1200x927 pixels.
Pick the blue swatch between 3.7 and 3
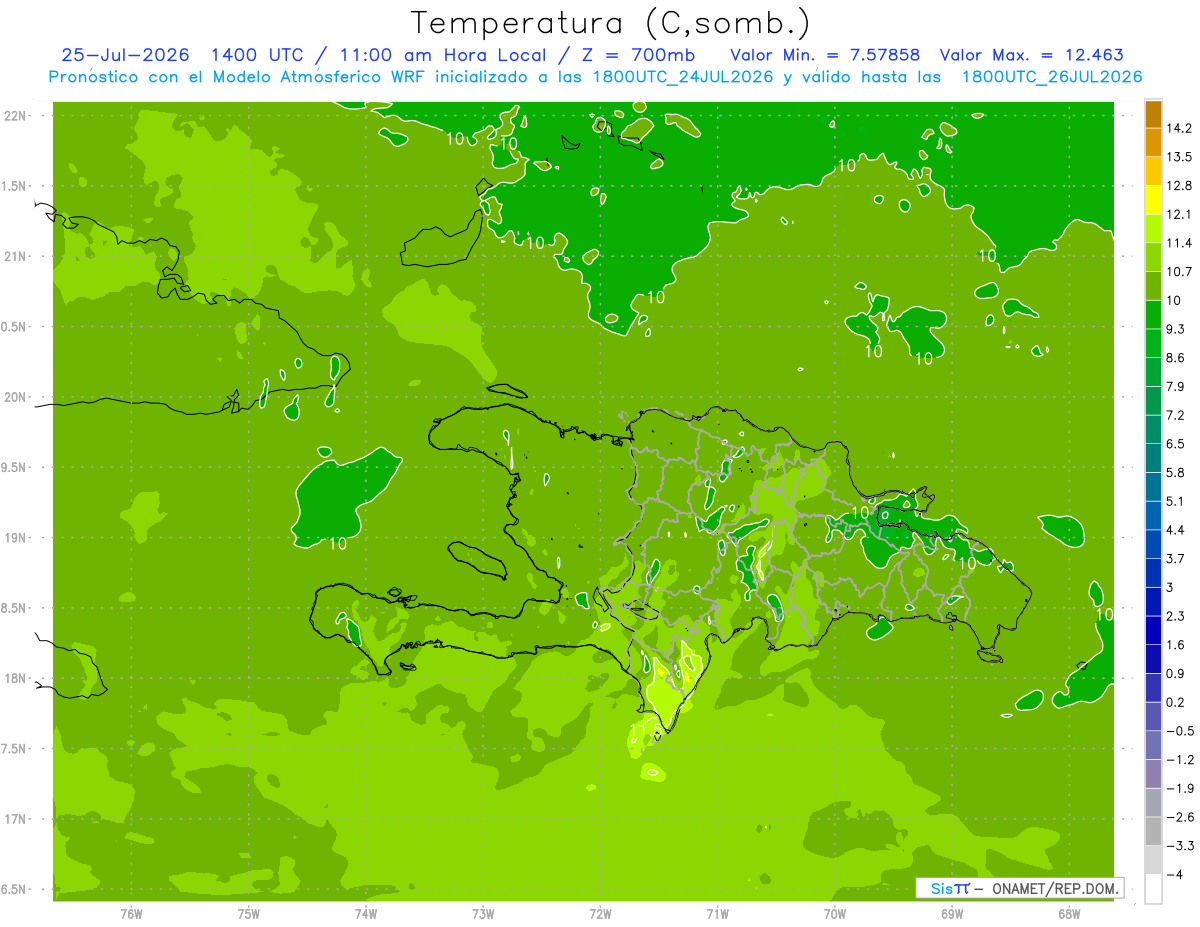1153,573
